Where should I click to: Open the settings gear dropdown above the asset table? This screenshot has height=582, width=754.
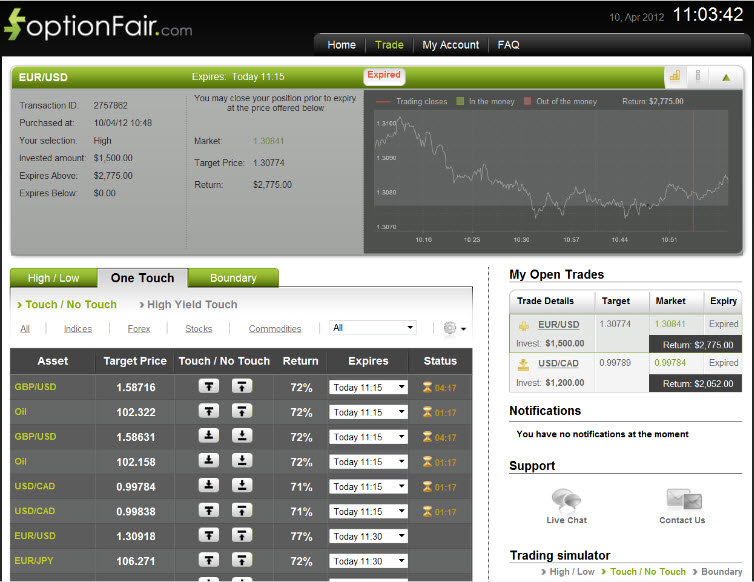click(452, 328)
